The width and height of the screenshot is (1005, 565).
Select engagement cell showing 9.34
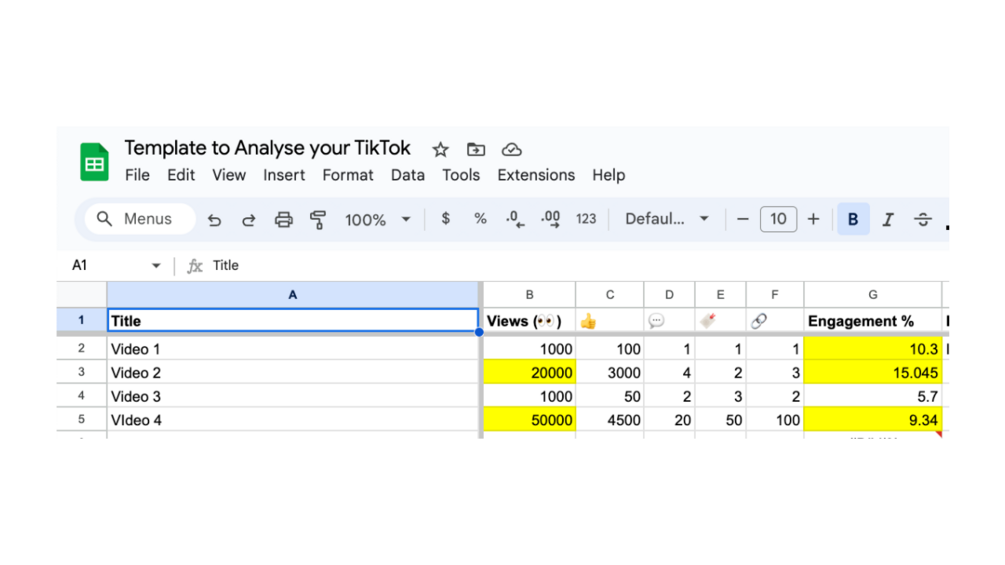(873, 420)
